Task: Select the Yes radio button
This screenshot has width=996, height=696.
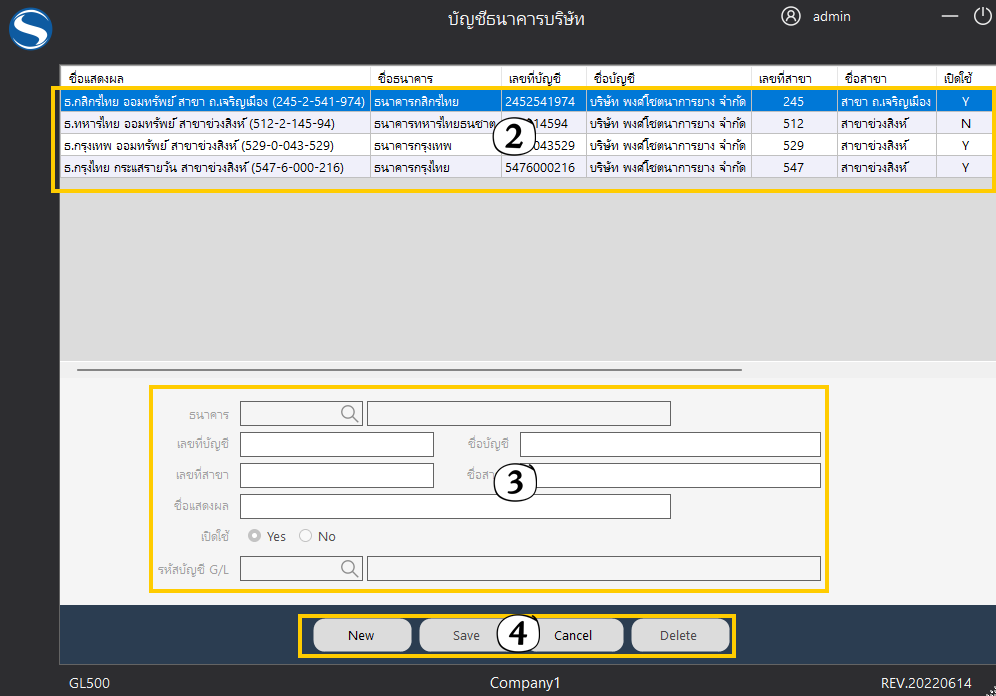Action: [255, 536]
